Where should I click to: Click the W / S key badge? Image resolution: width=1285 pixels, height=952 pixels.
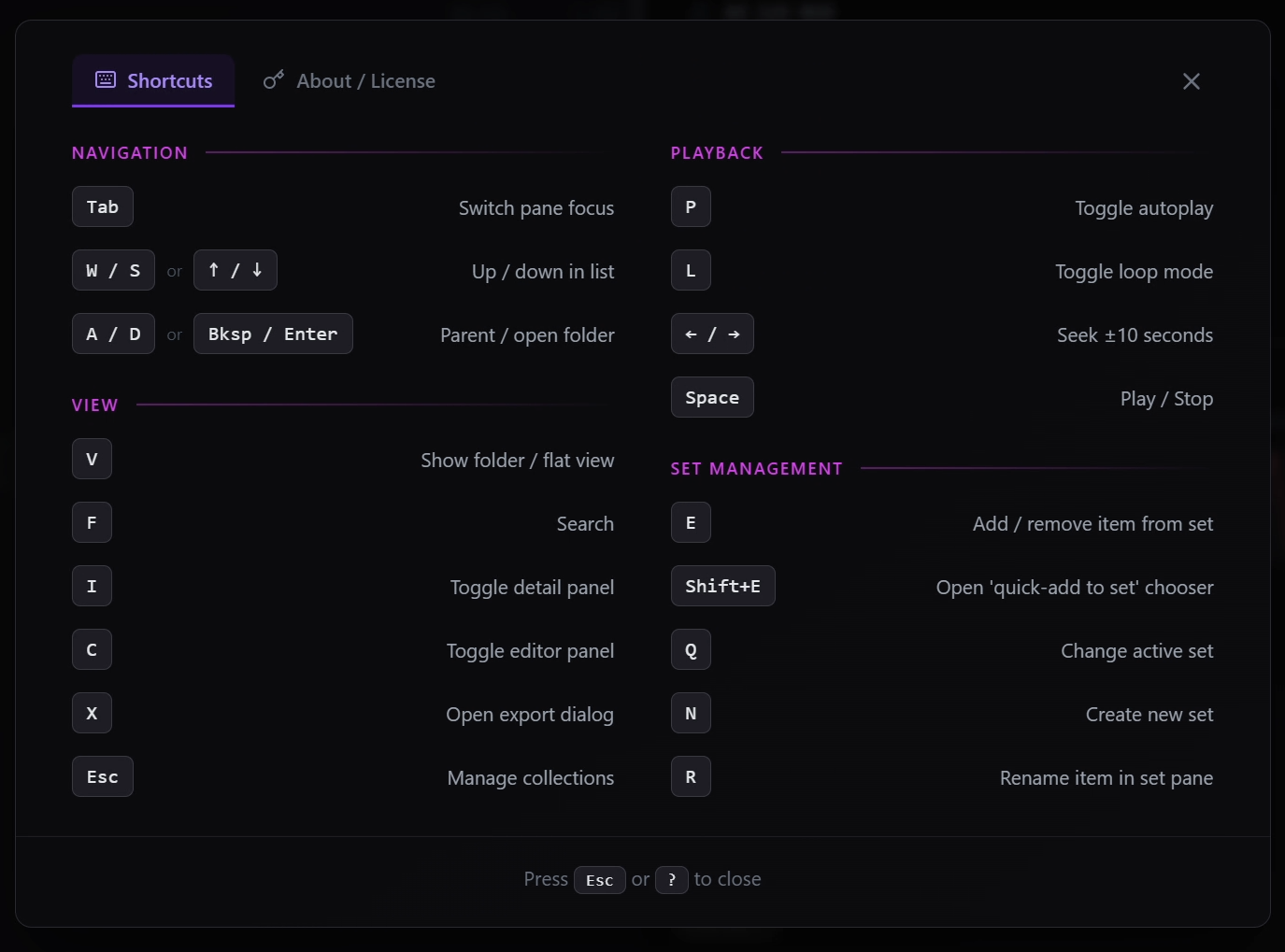(x=113, y=271)
